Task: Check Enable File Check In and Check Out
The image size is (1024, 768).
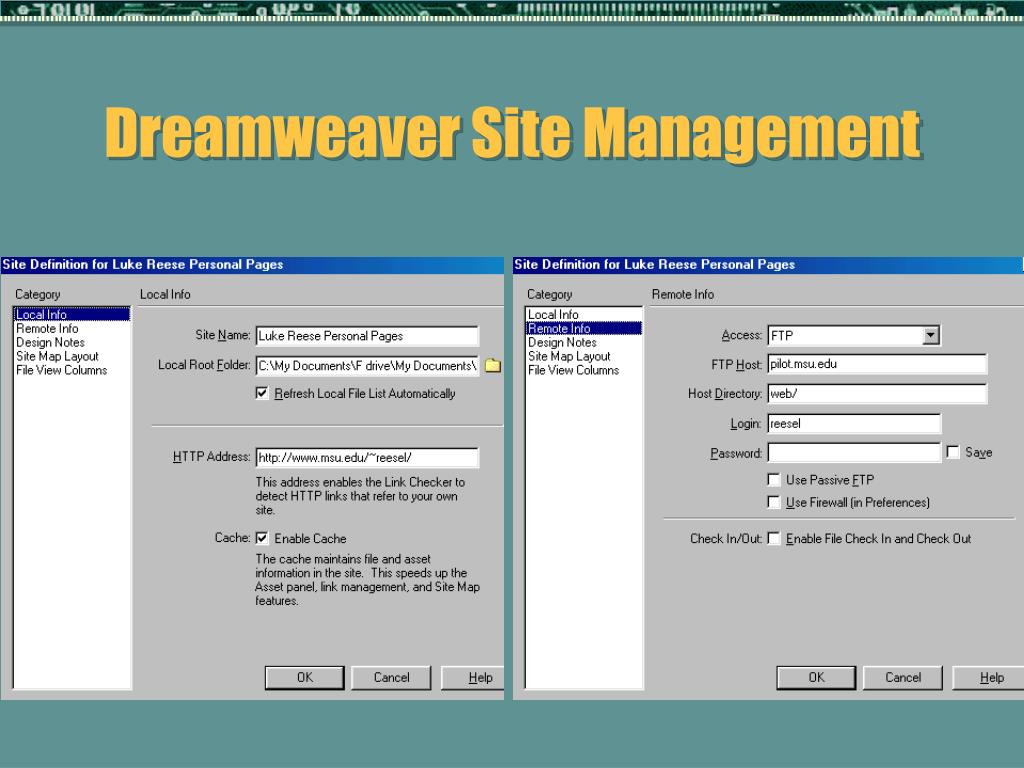Action: [774, 538]
